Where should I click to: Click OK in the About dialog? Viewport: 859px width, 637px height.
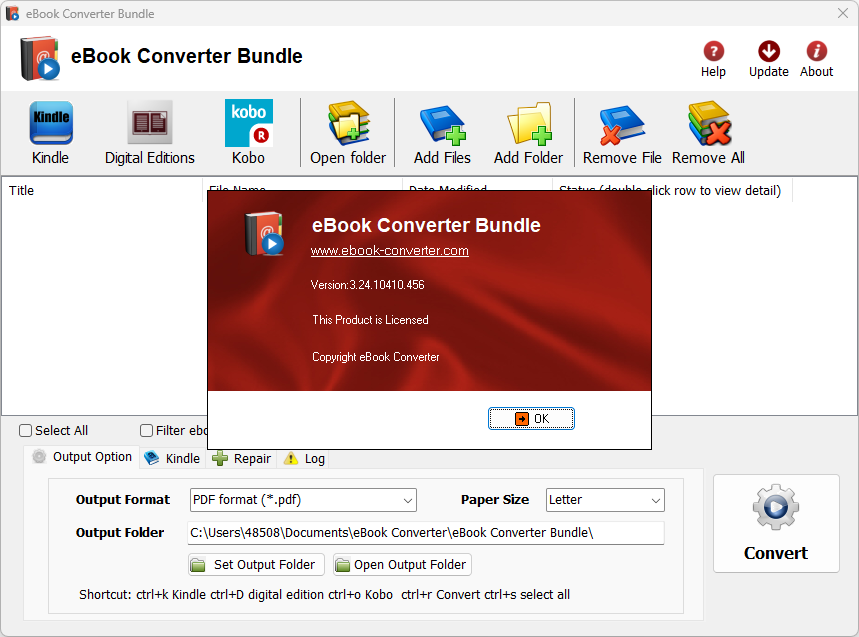coord(531,419)
